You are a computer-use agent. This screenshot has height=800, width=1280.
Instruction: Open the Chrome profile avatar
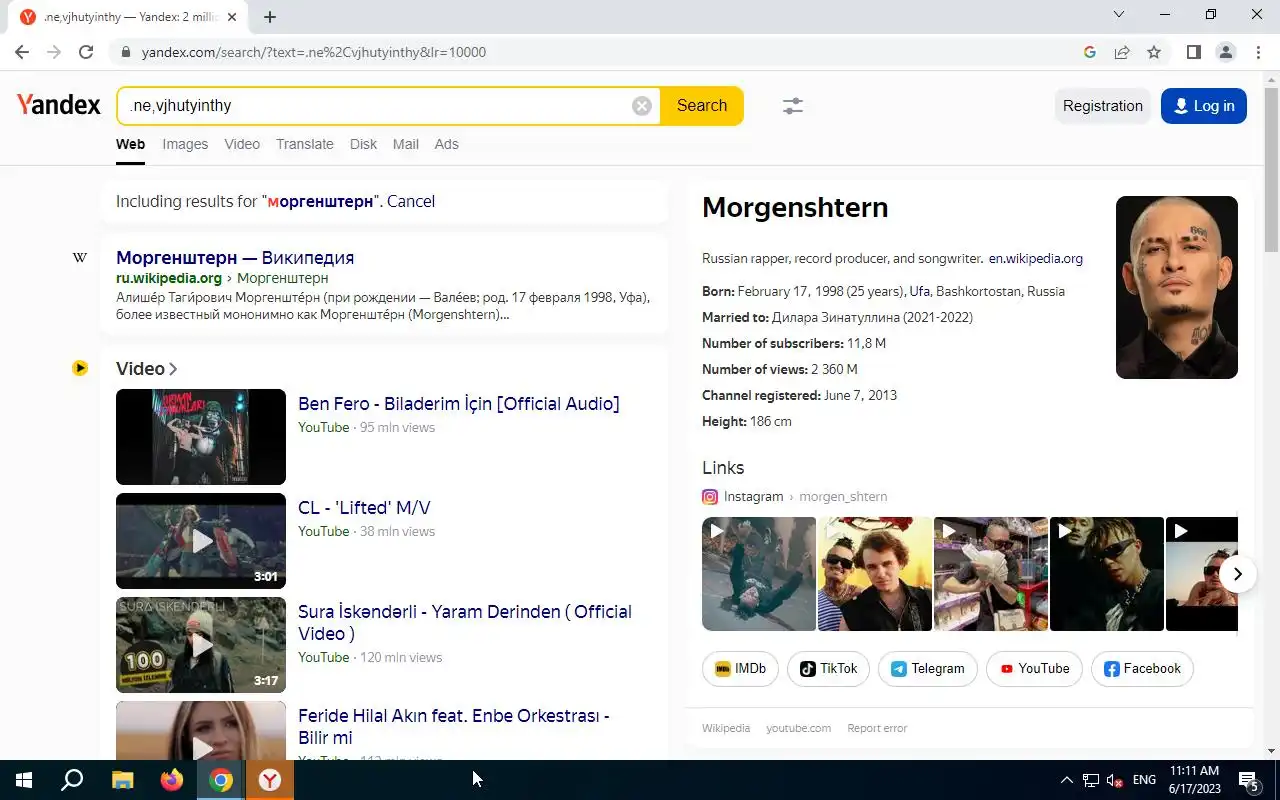point(1225,52)
